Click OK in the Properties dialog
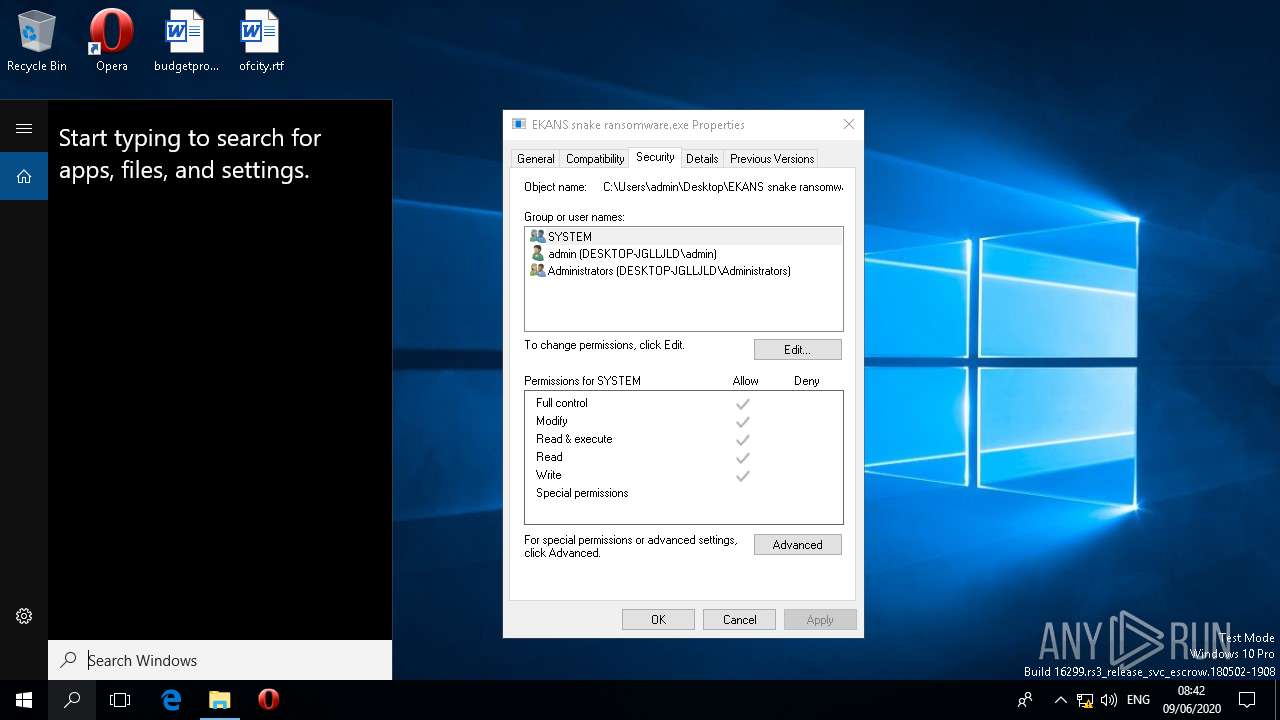Screen dimensions: 1280x720 coord(658,620)
